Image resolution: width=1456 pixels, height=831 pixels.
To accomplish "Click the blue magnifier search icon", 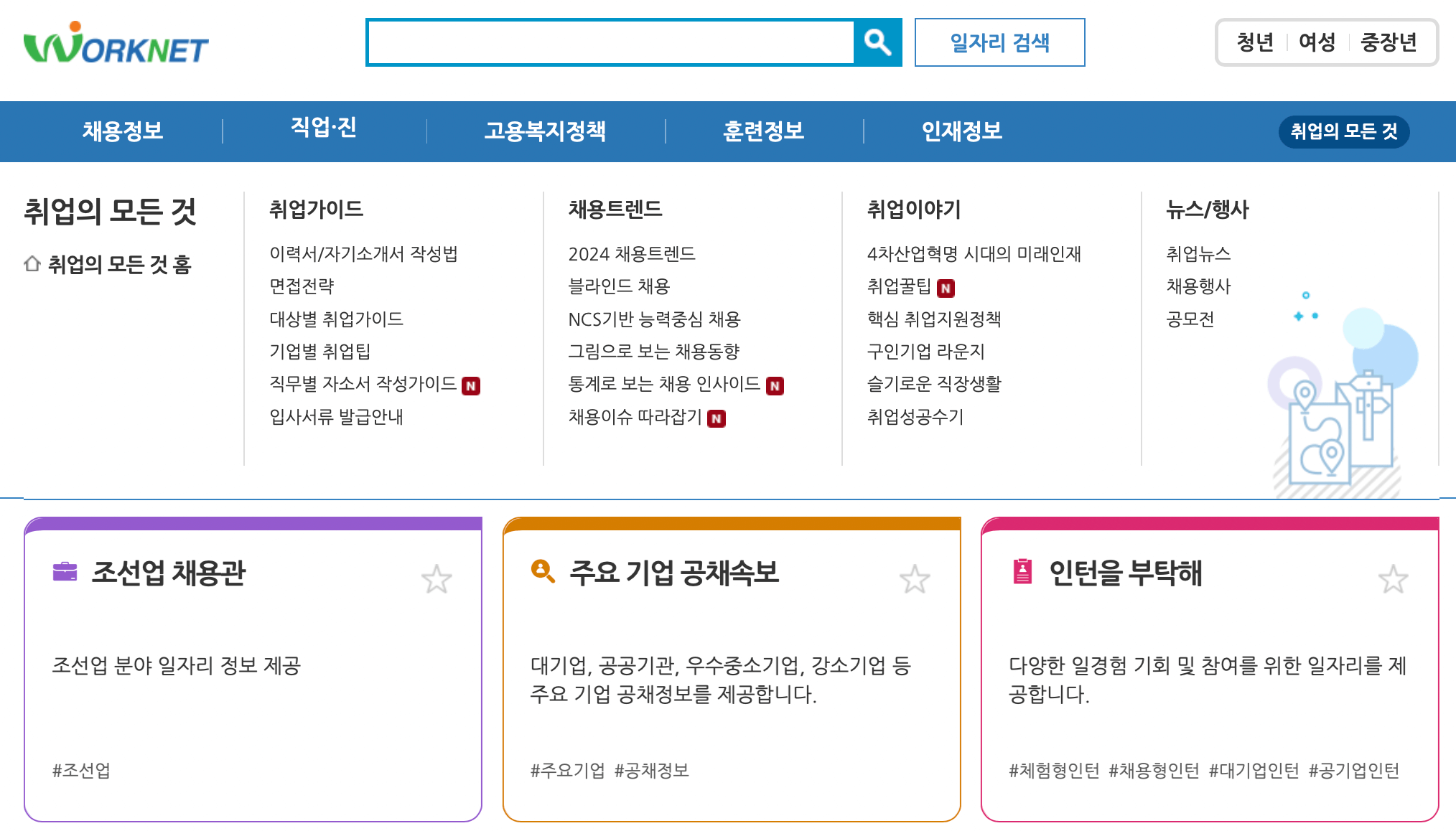I will tap(877, 42).
